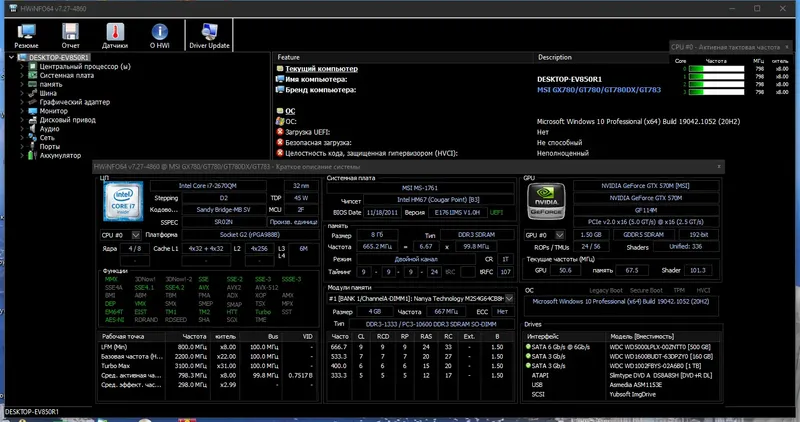Click the Core 3 frequency bar
Image resolution: width=800 pixels, height=422 pixels.
pos(716,92)
